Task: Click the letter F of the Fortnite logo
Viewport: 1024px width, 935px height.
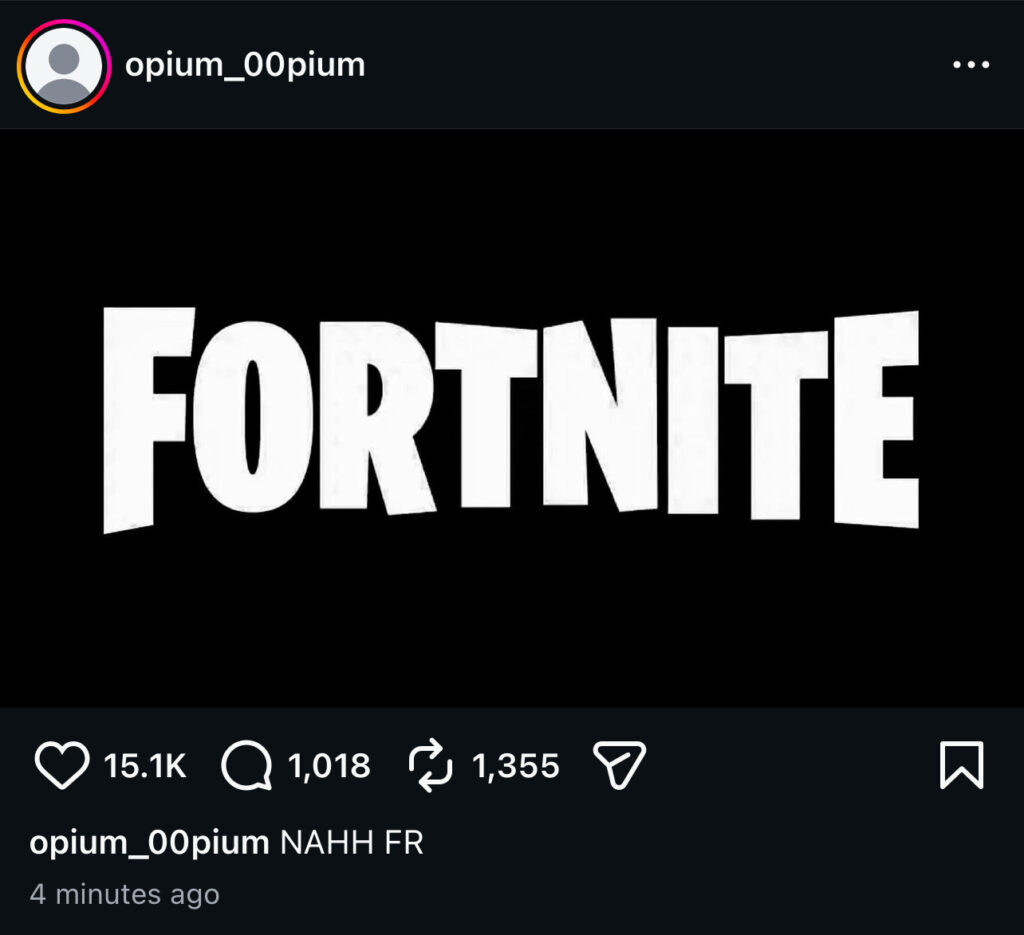Action: [146, 420]
